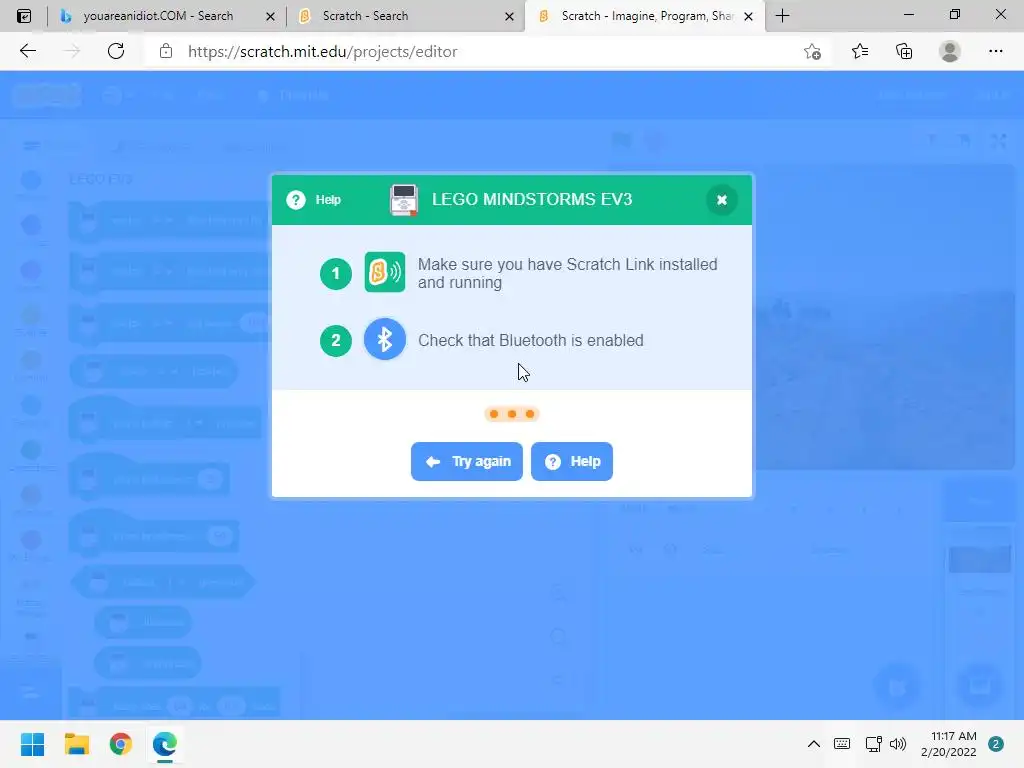The height and width of the screenshot is (768, 1024).
Task: Open the browser profile icon
Action: tap(950, 51)
